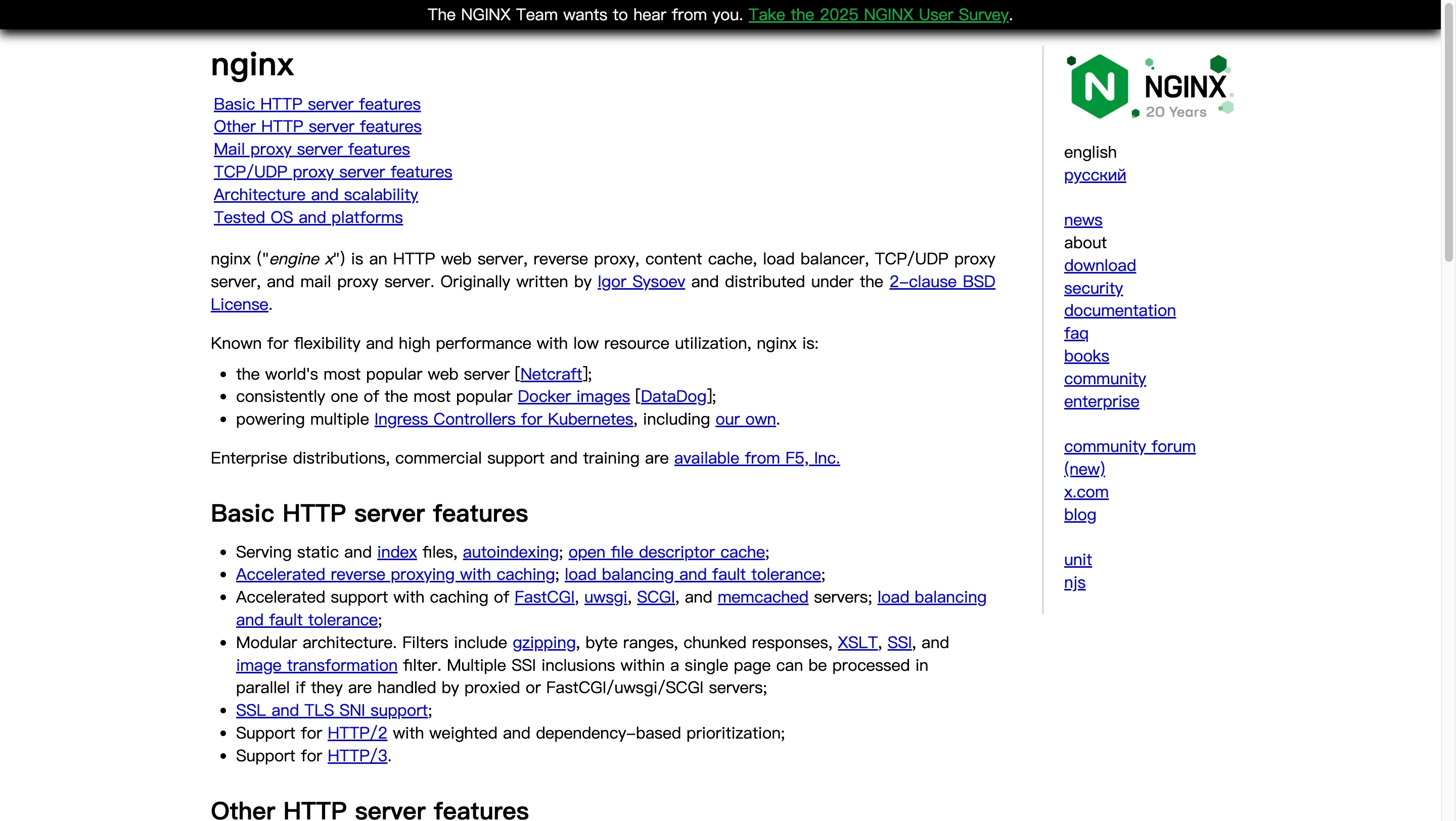Viewport: 1456px width, 821px height.
Task: Click the 'english' language label
Action: pyautogui.click(x=1090, y=153)
